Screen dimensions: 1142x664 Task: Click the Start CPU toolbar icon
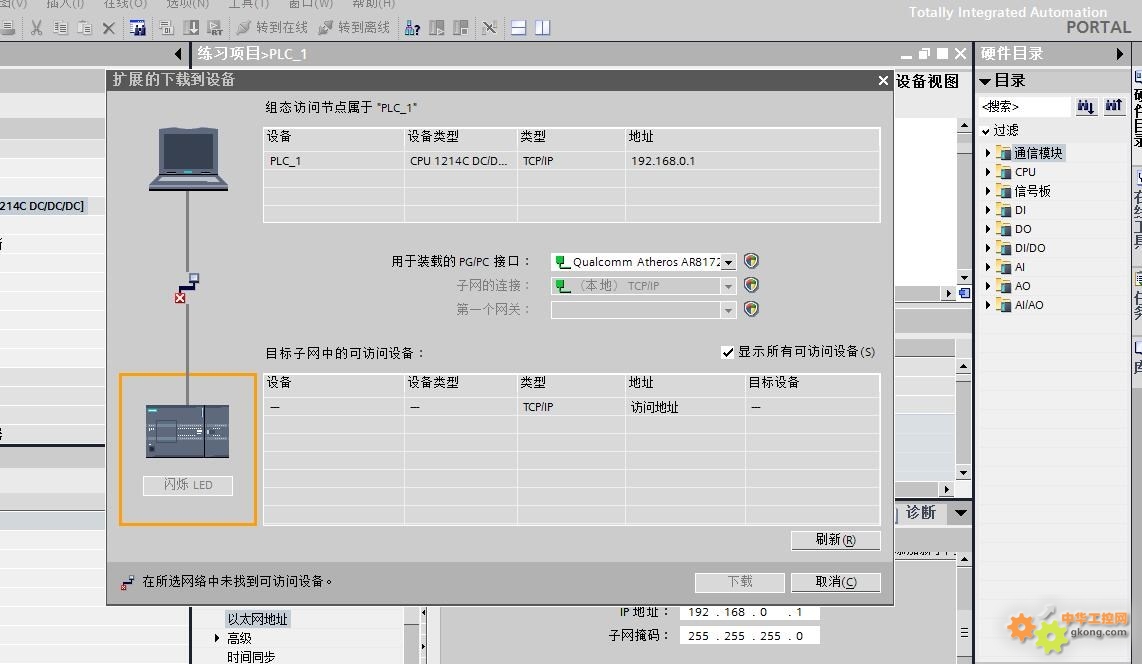pos(437,28)
